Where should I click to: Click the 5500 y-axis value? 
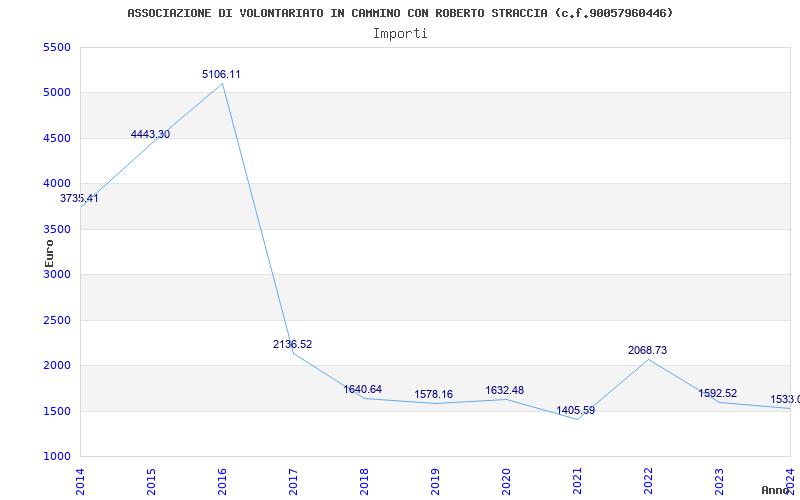(57, 47)
